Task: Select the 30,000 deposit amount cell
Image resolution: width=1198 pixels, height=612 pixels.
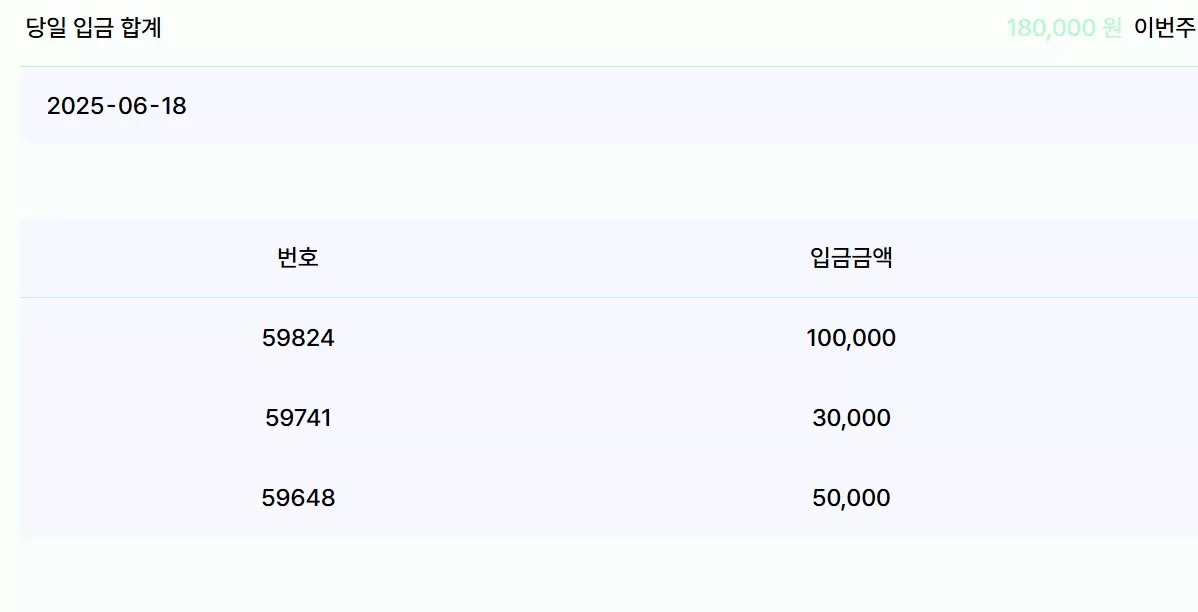Action: [x=851, y=418]
